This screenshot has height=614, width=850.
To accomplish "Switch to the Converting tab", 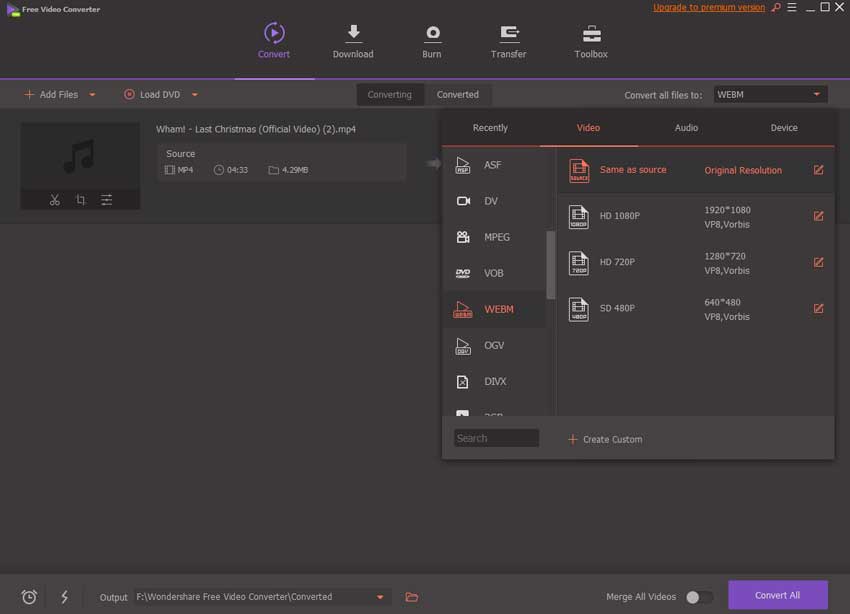I will click(390, 94).
